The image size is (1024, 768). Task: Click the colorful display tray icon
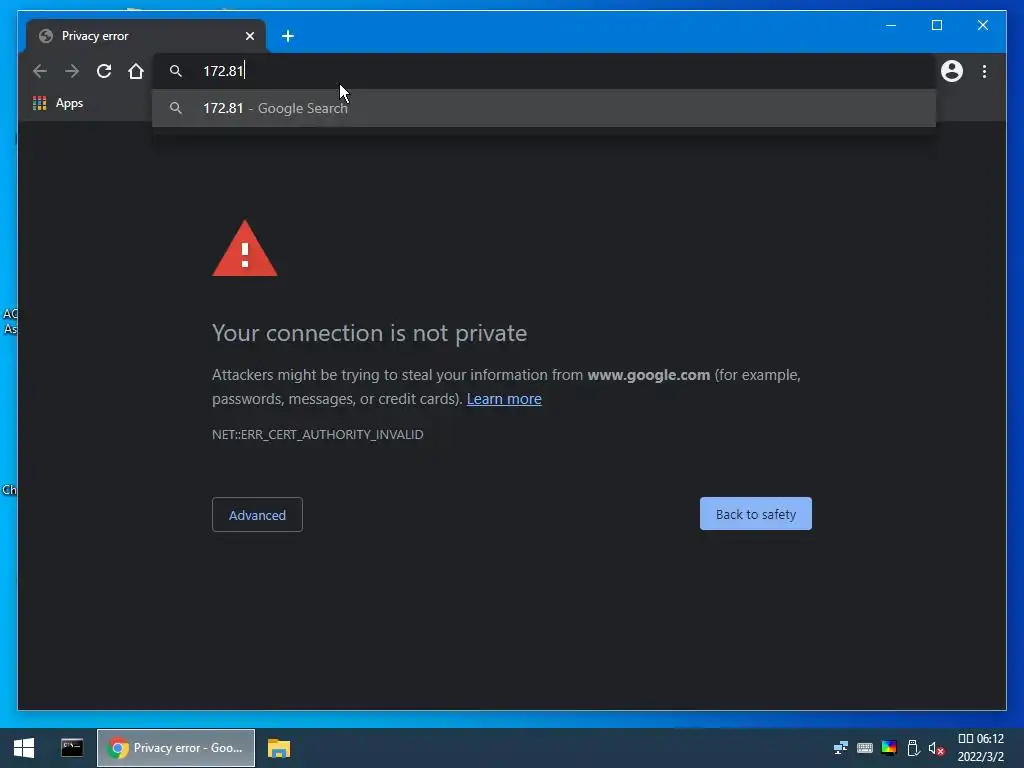pos(889,748)
